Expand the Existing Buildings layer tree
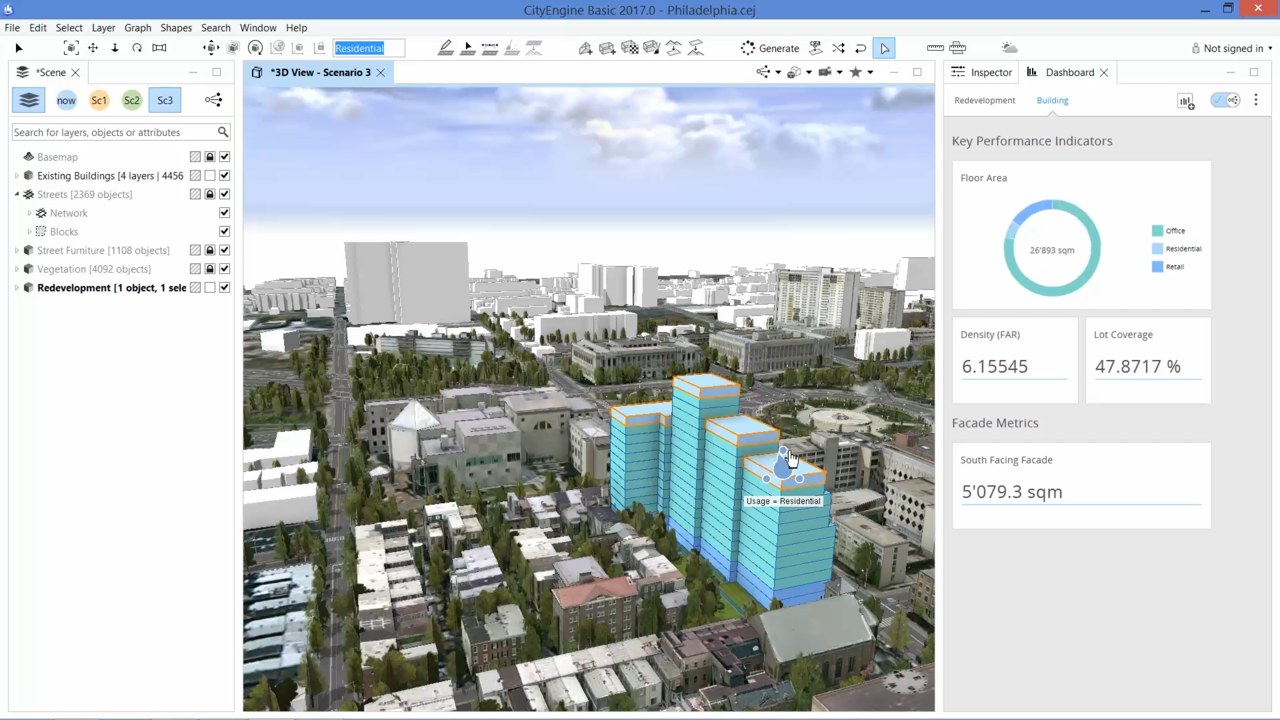1280x720 pixels. click(x=17, y=176)
